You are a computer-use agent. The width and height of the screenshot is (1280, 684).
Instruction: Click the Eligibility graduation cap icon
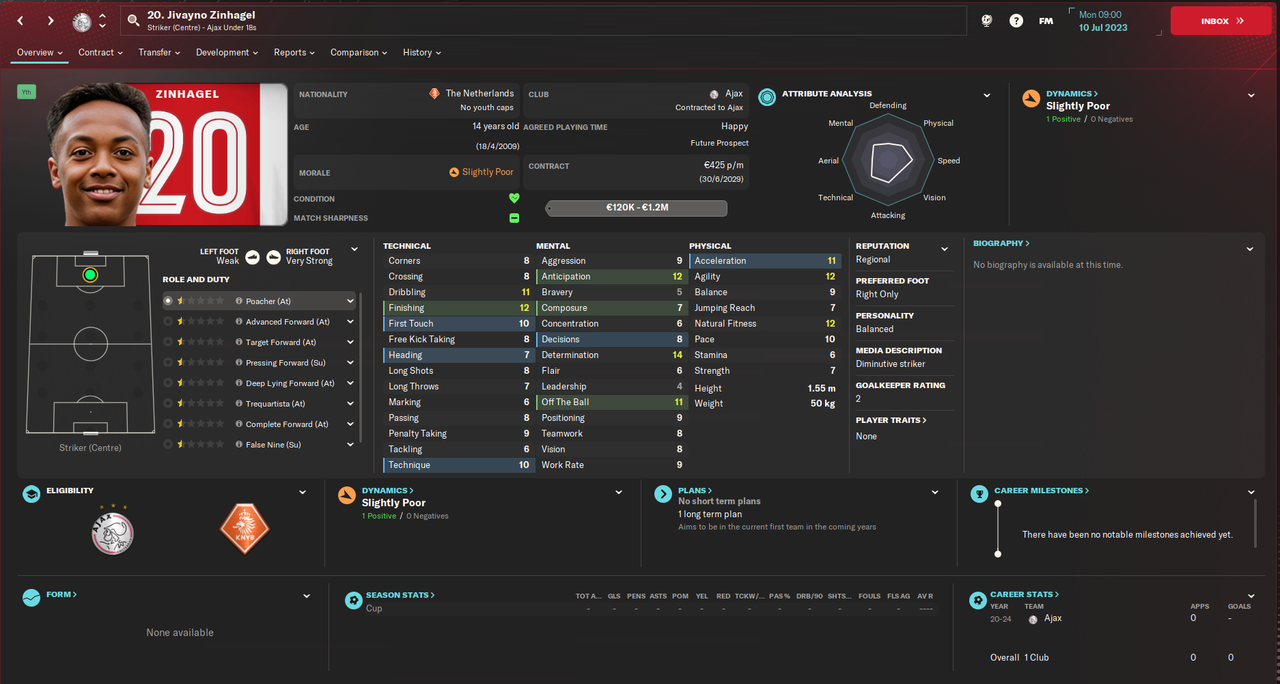tap(31, 494)
